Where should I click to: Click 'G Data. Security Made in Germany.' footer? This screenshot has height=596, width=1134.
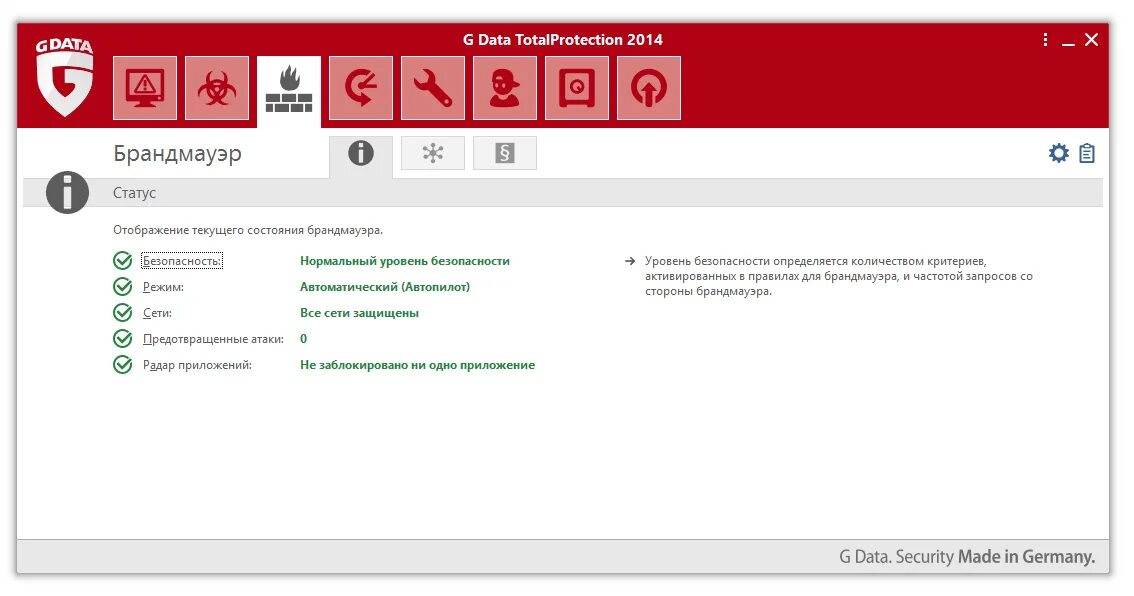click(x=967, y=556)
